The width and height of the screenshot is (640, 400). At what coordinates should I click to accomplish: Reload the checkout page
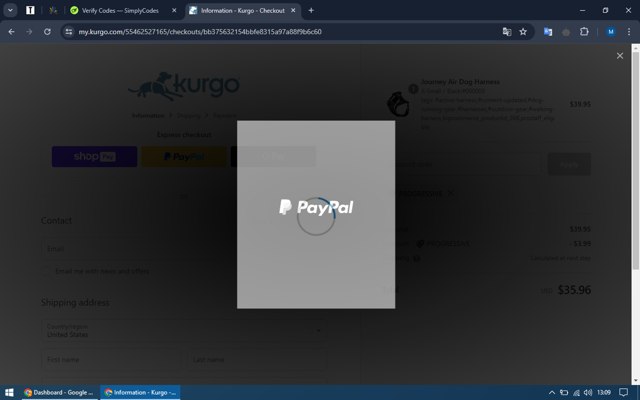47,32
